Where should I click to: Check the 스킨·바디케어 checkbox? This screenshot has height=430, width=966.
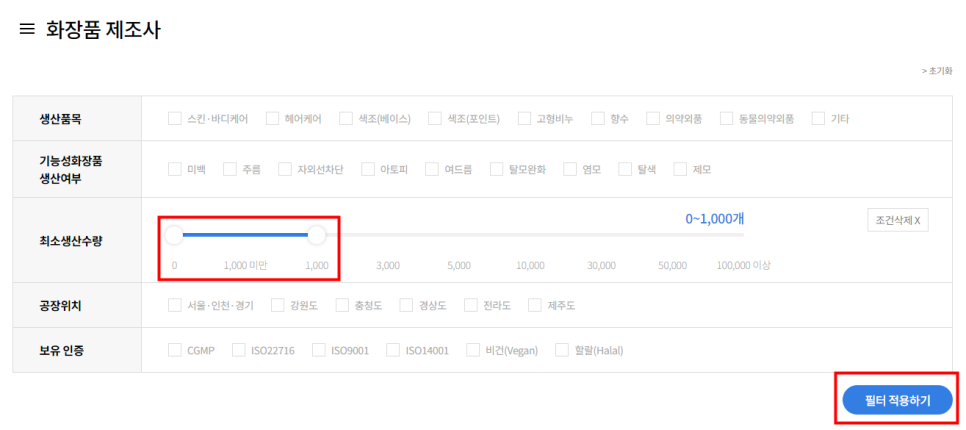point(176,118)
